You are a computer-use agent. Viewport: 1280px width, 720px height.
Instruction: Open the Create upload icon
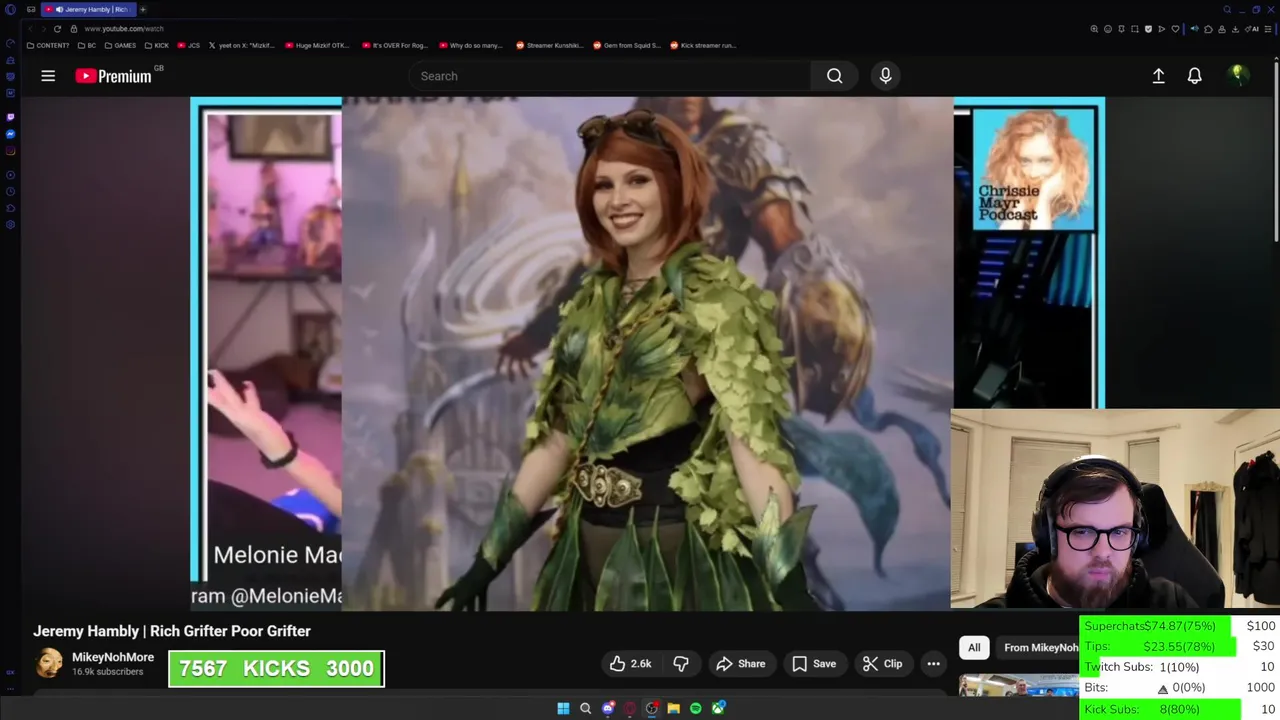tap(1158, 76)
